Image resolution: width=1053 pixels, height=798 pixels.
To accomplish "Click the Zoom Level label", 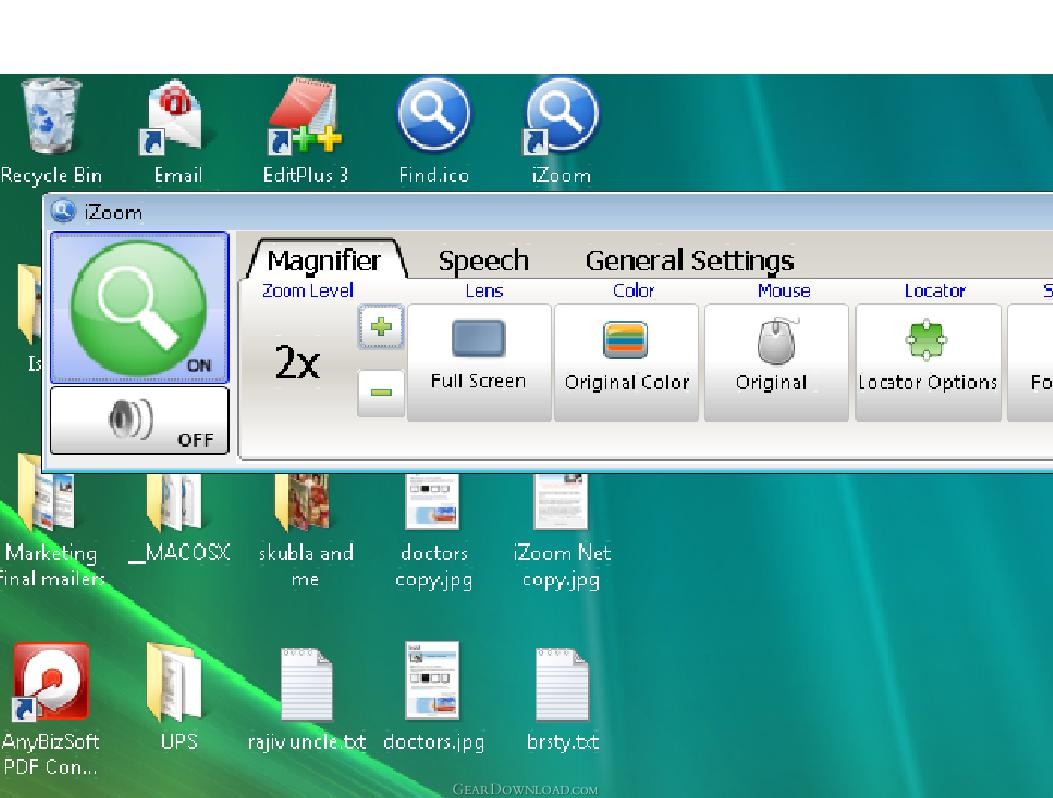I will coord(308,290).
